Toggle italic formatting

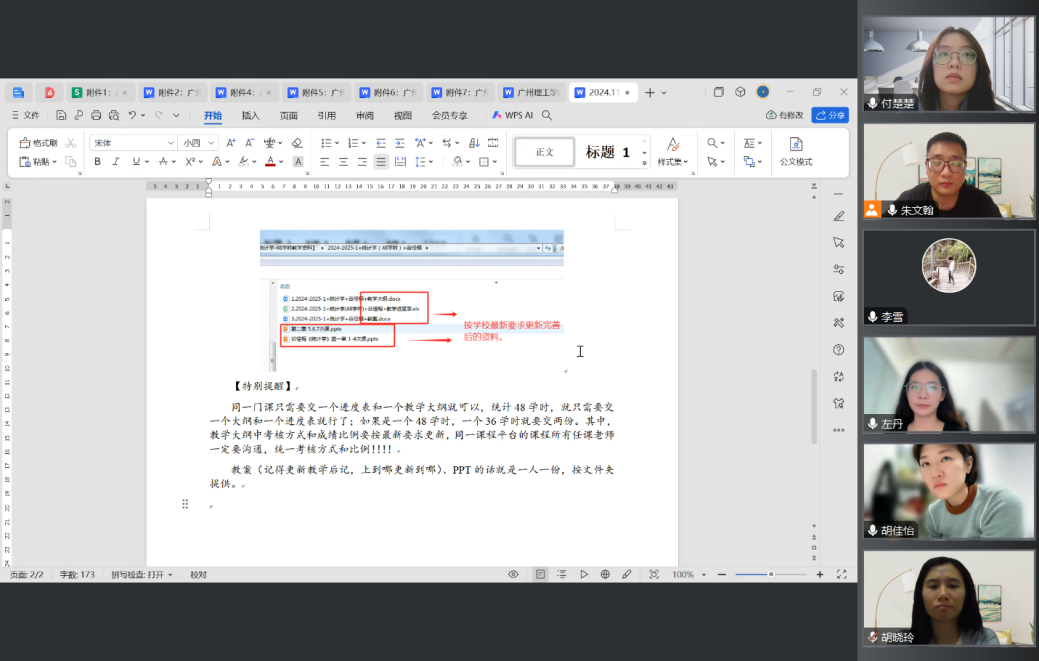click(x=115, y=162)
